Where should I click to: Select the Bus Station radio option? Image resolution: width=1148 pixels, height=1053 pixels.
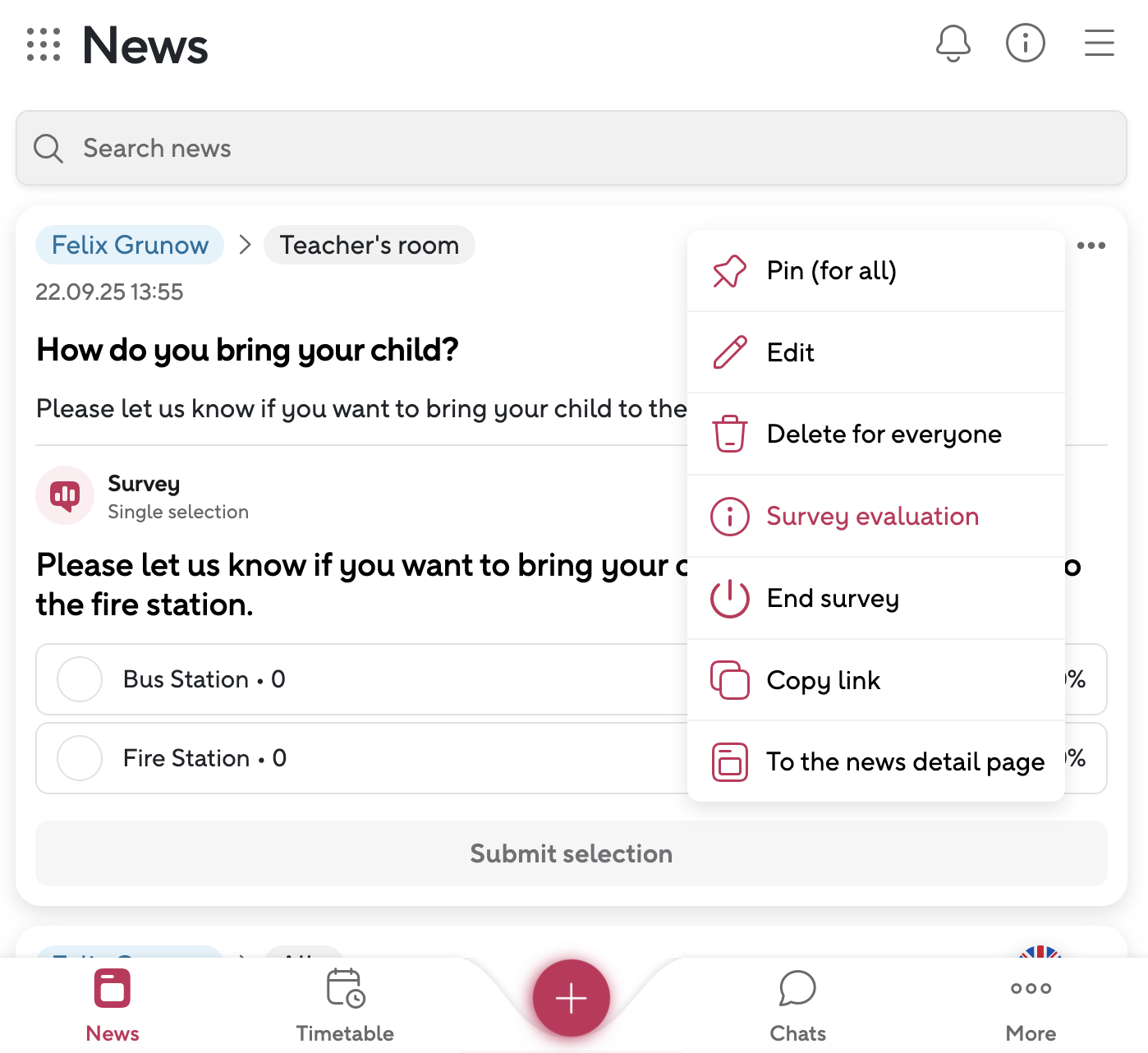(x=80, y=679)
